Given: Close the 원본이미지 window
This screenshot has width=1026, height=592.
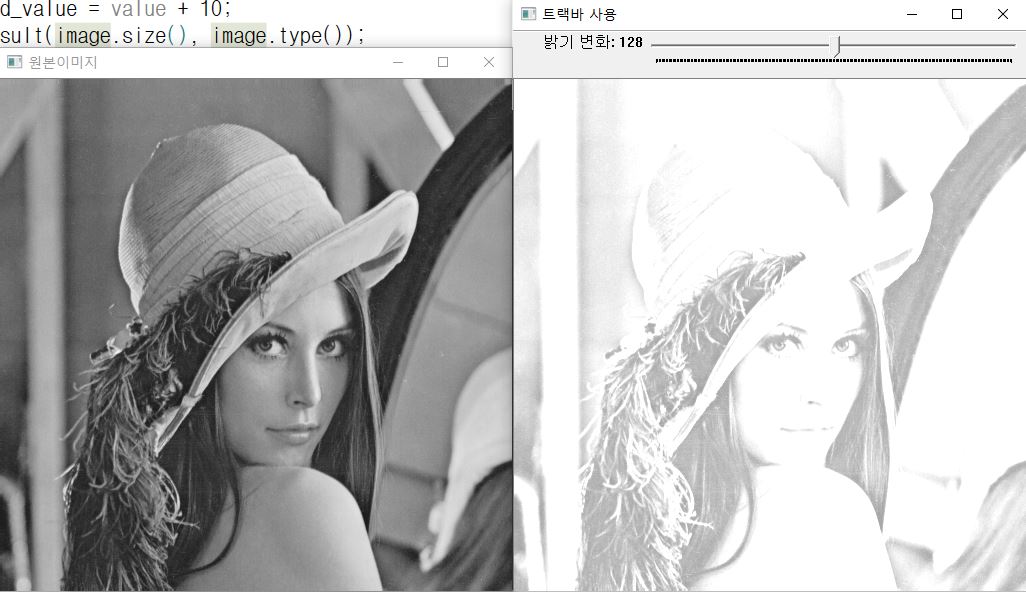Looking at the screenshot, I should click(489, 62).
